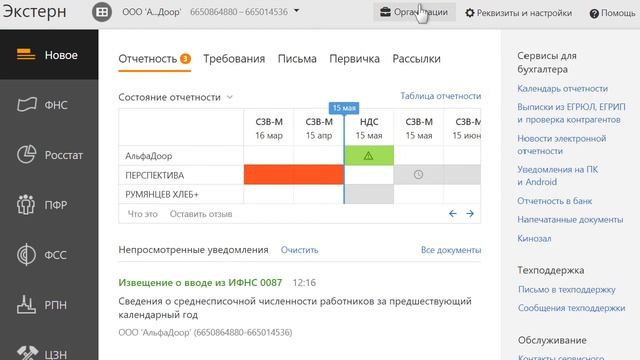Click Оставить отзыв link
This screenshot has width=640, height=360.
tap(201, 214)
